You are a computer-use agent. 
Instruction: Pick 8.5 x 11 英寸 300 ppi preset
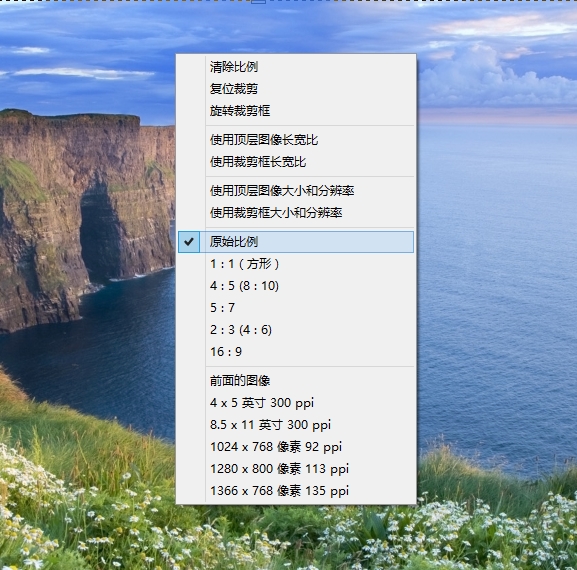pos(296,425)
